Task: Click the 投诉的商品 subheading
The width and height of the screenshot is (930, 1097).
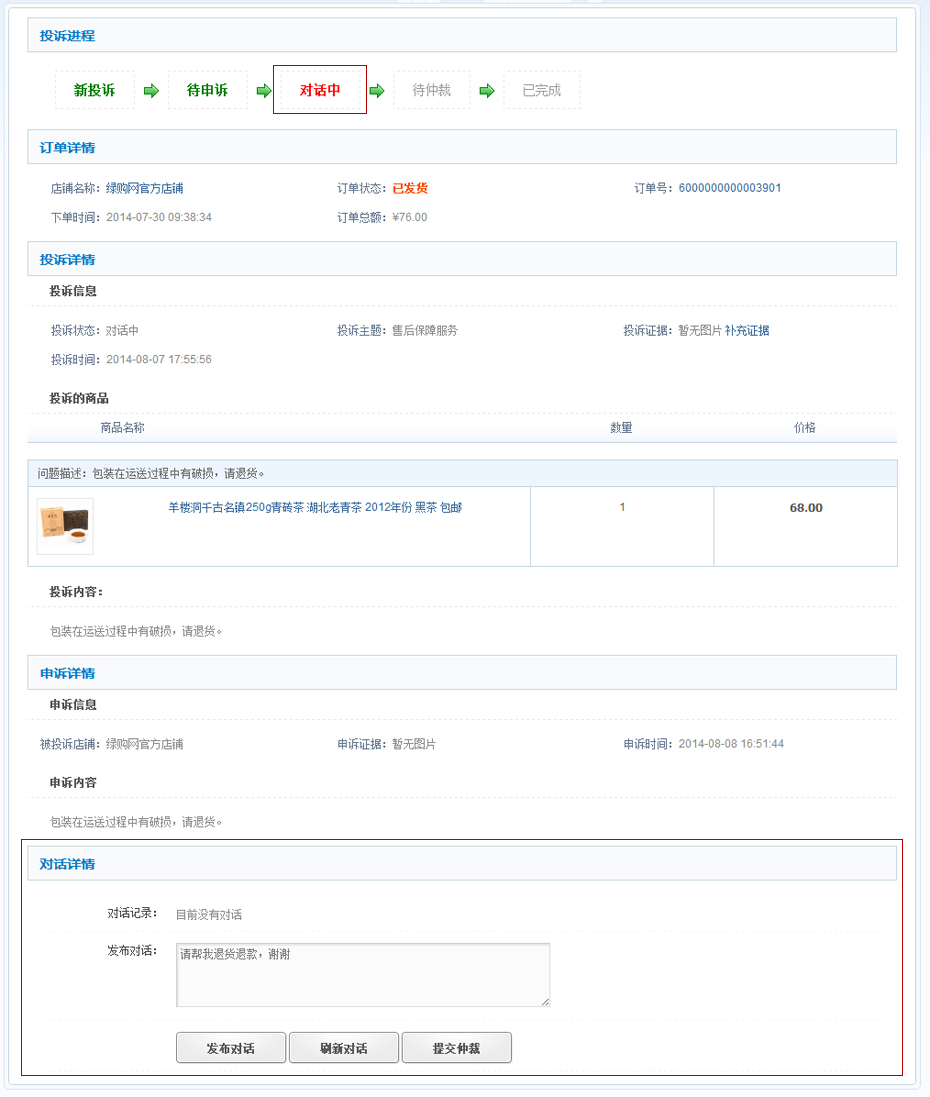Action: (x=79, y=398)
